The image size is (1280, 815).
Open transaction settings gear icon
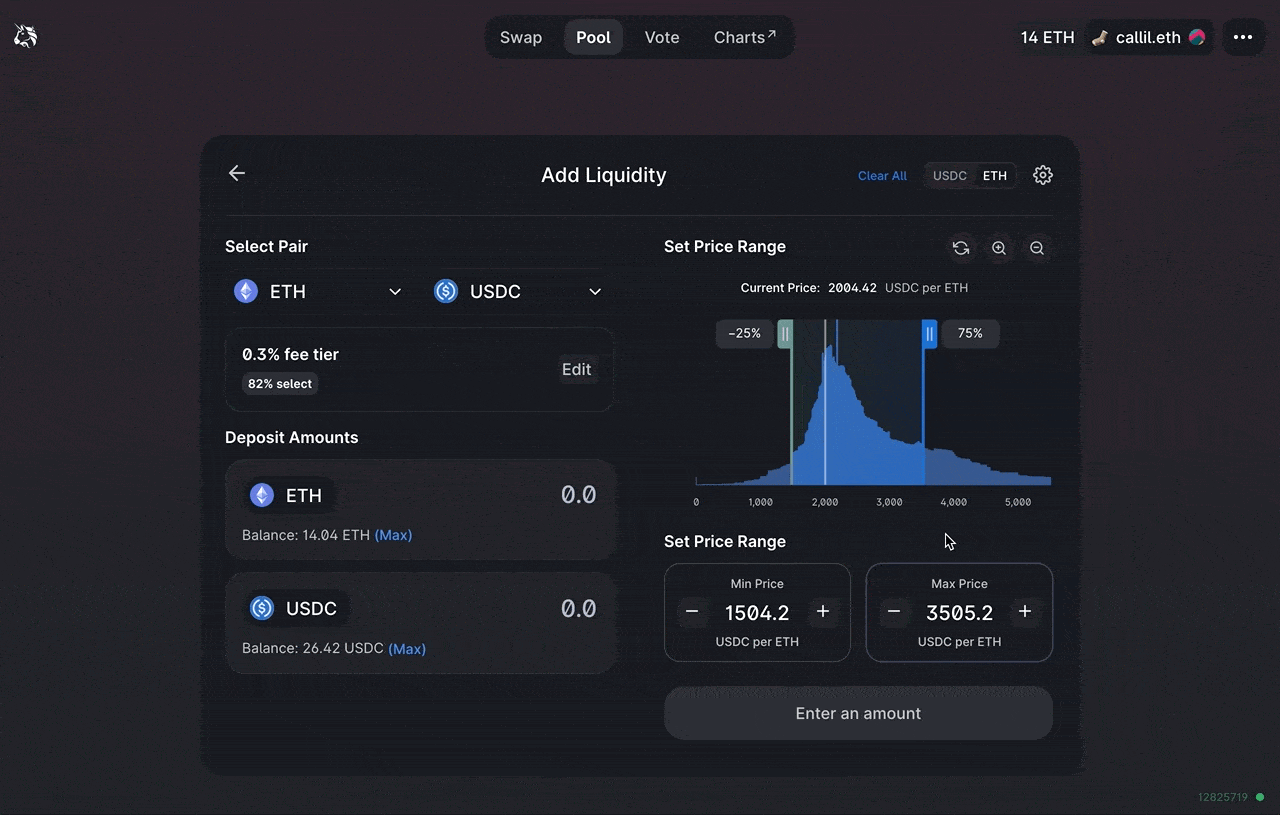(x=1042, y=175)
